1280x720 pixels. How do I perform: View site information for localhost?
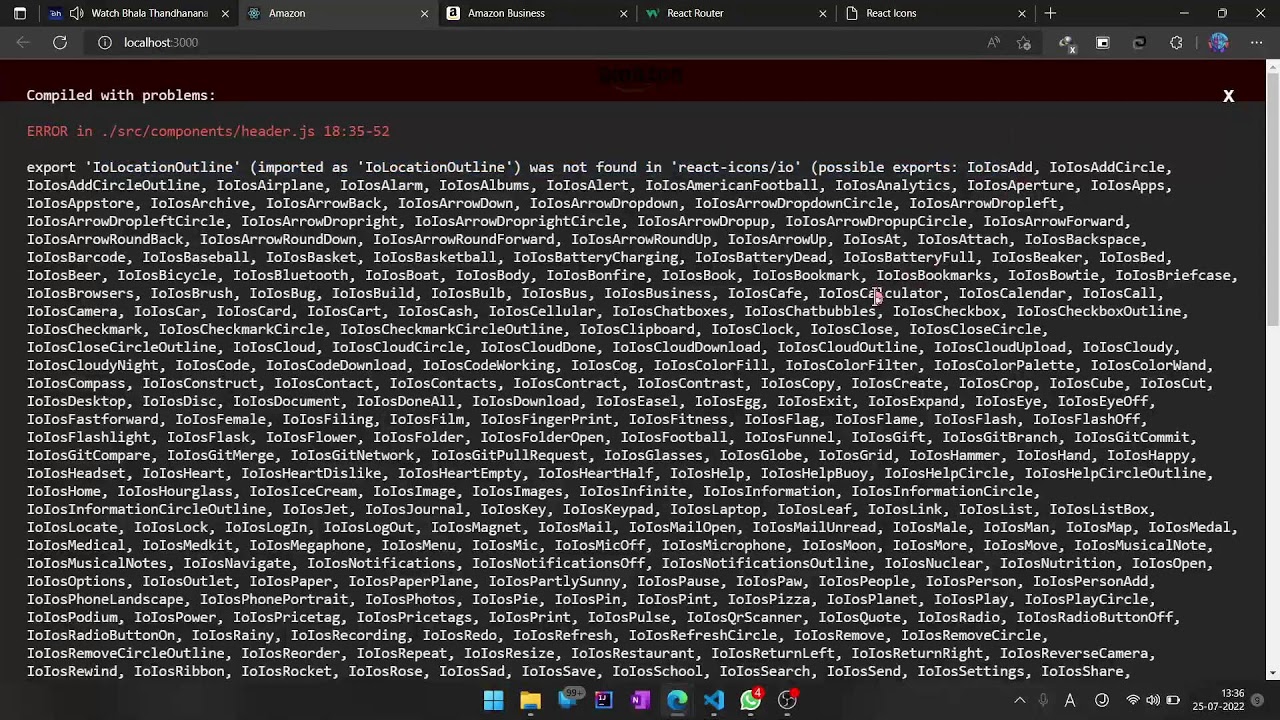pyautogui.click(x=104, y=42)
